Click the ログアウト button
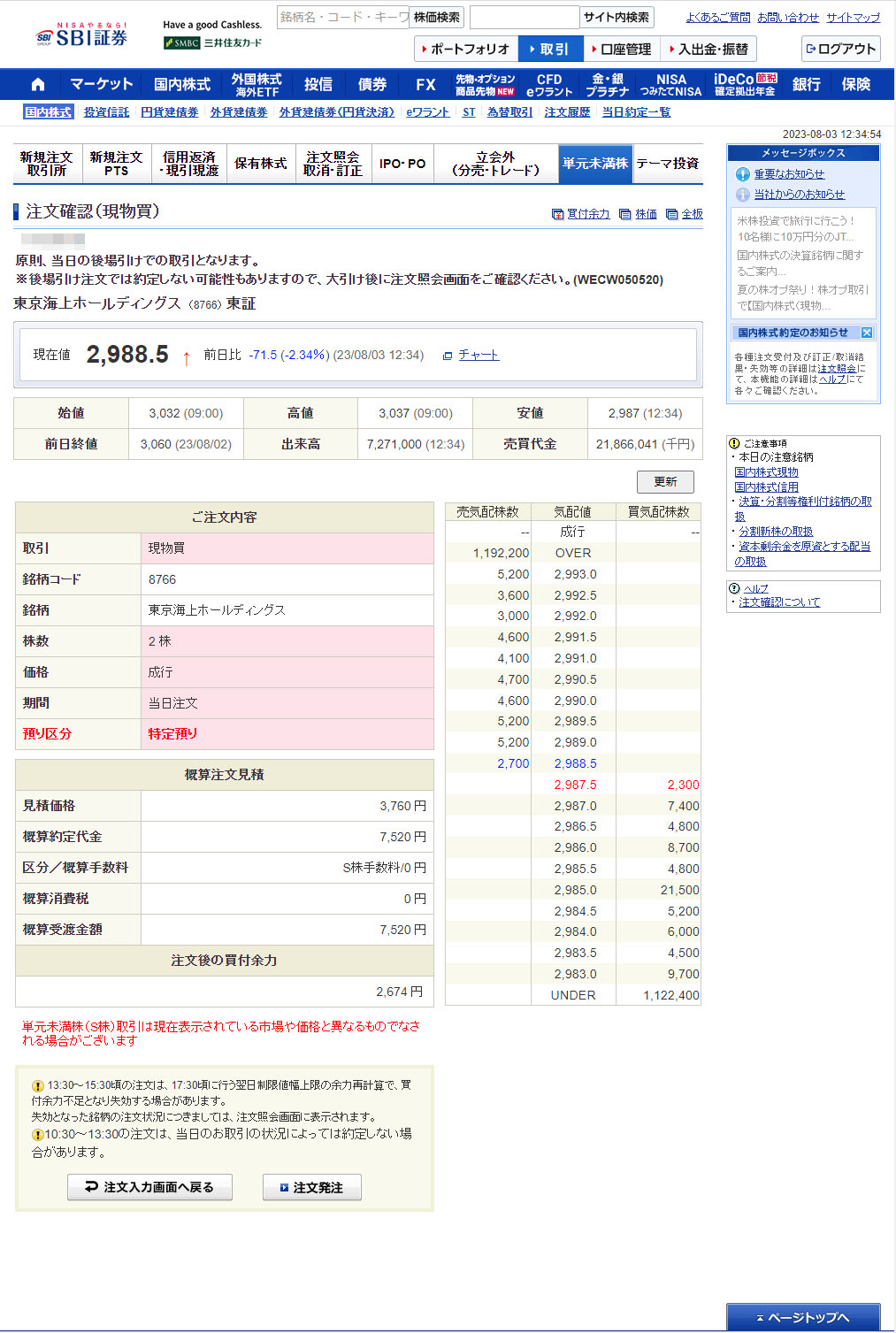This screenshot has height=1333, width=896. 840,49
